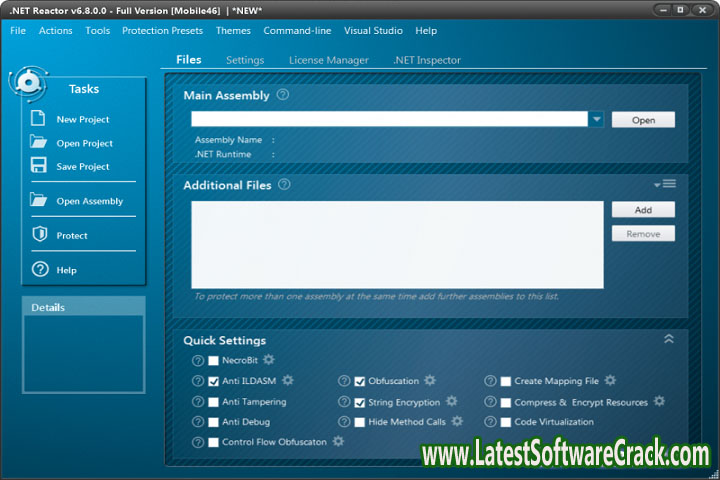Screen dimensions: 720x480
Task: Click the Open button for Main Assembly
Action: pos(643,120)
